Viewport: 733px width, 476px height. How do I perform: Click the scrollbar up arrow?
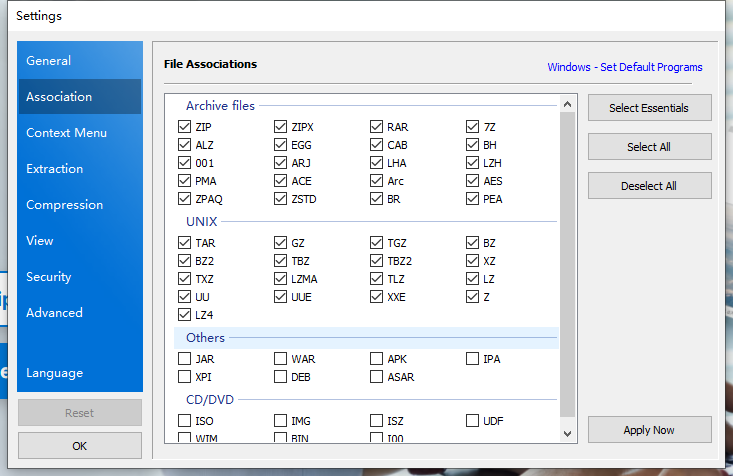click(x=568, y=104)
